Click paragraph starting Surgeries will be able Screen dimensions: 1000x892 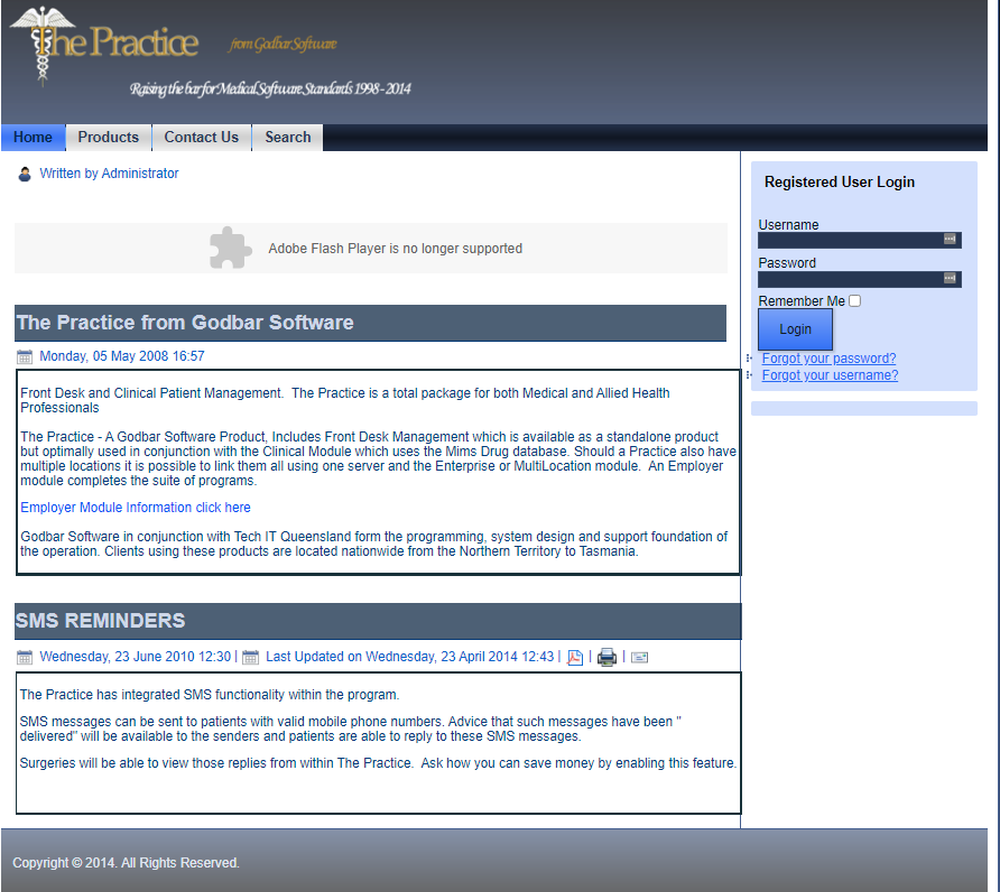[x=378, y=763]
